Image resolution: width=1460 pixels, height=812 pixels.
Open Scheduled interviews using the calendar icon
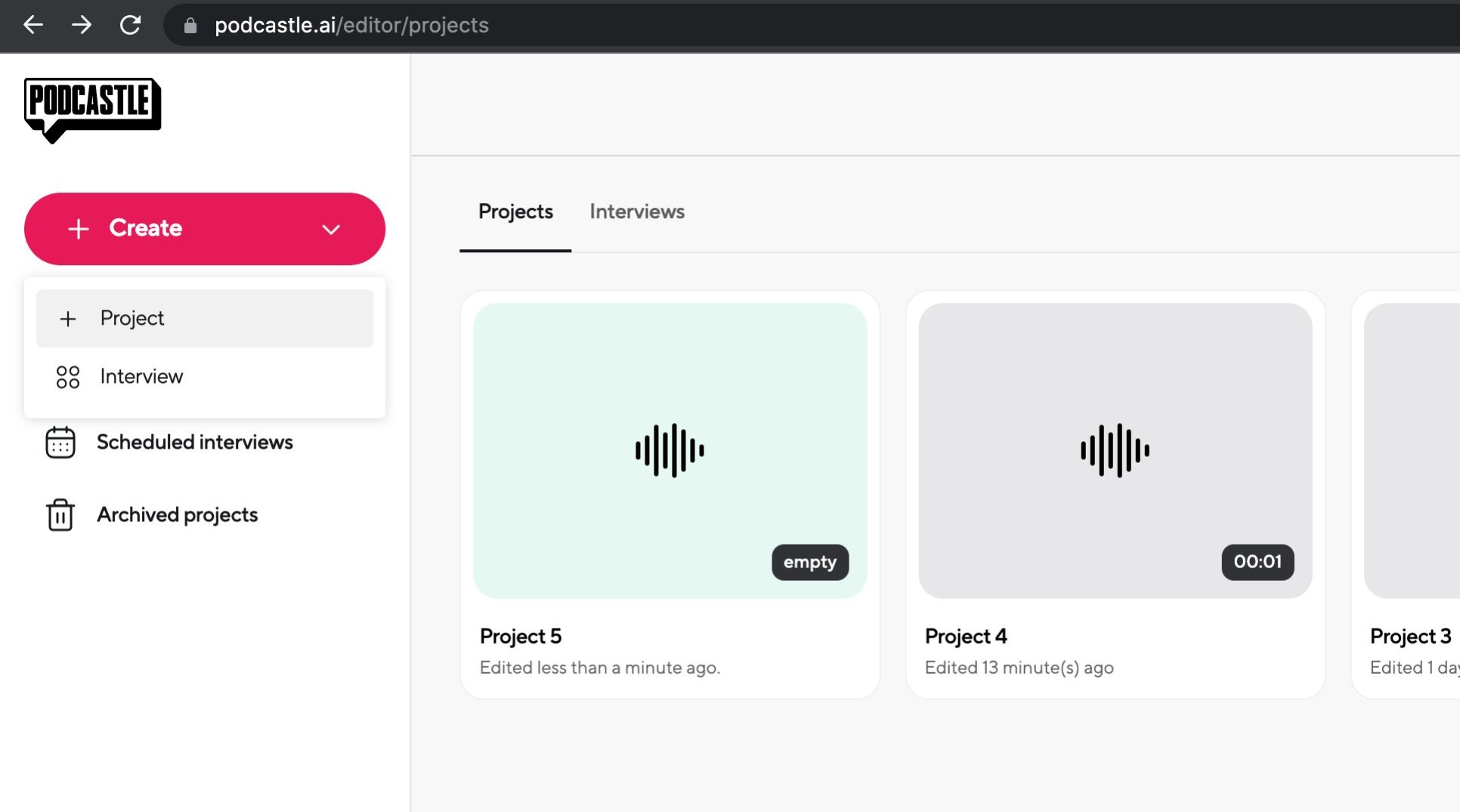pos(60,443)
